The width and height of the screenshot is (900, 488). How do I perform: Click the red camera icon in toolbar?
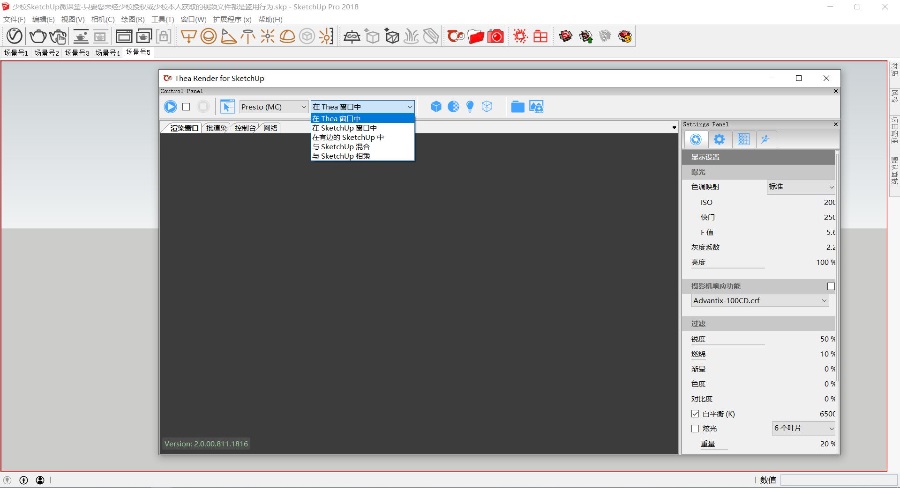pos(495,37)
